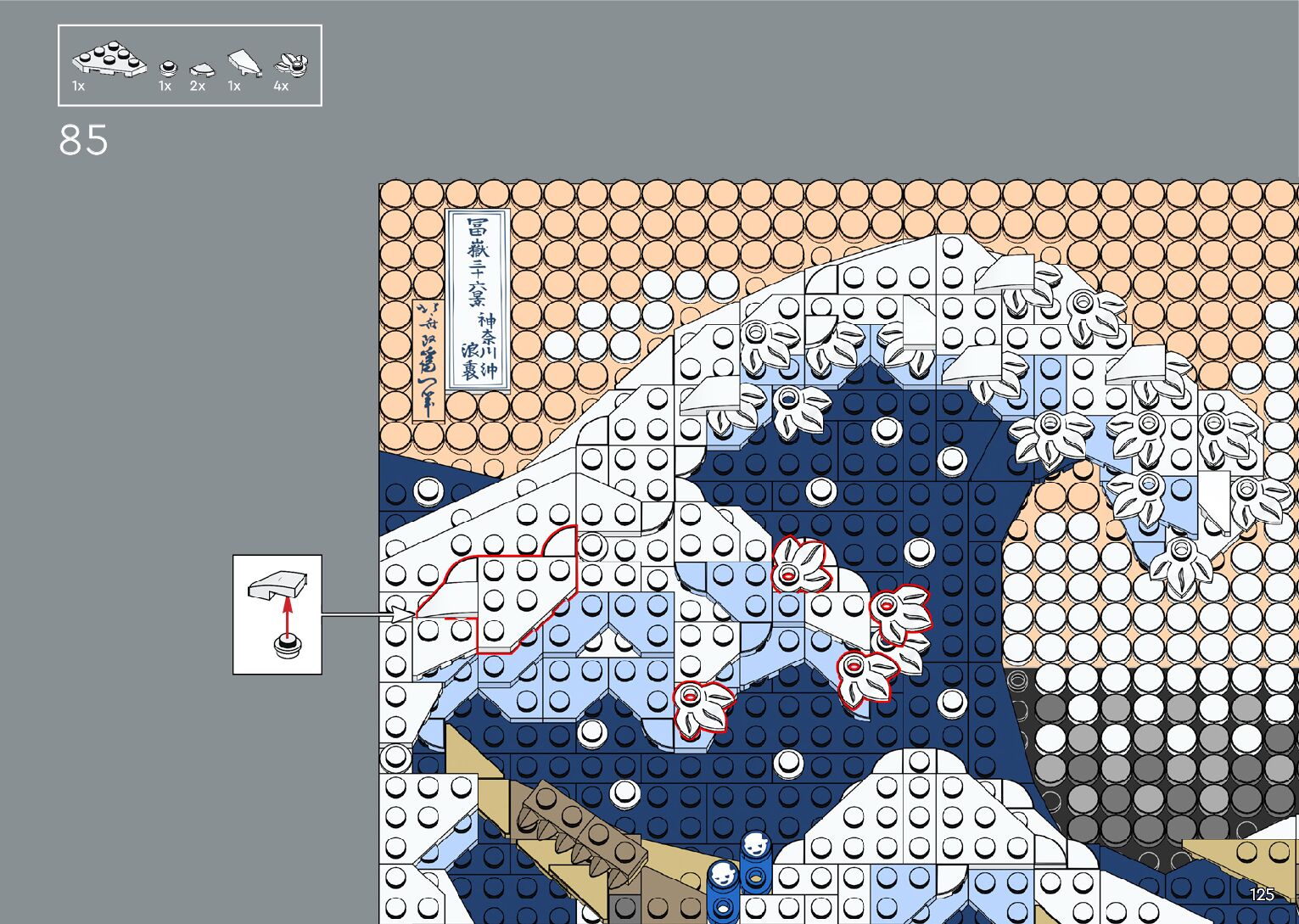Screen dimensions: 1299x924
Task: Click the topmost red-outlined flower piece
Action: tap(799, 566)
